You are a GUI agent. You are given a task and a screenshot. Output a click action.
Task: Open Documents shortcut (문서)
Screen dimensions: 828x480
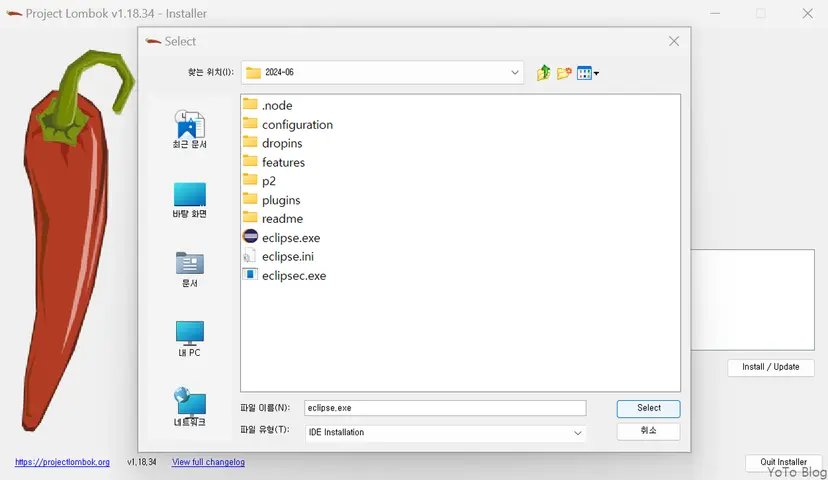coord(190,269)
